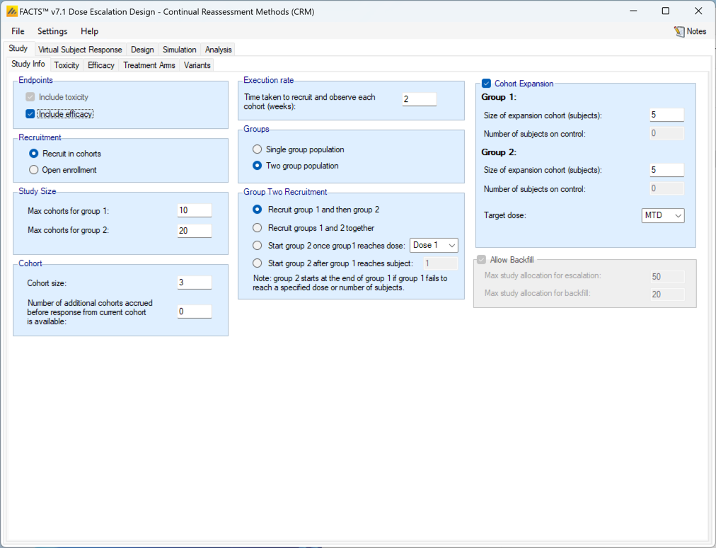Select Open enrollment radio button

coord(34,170)
